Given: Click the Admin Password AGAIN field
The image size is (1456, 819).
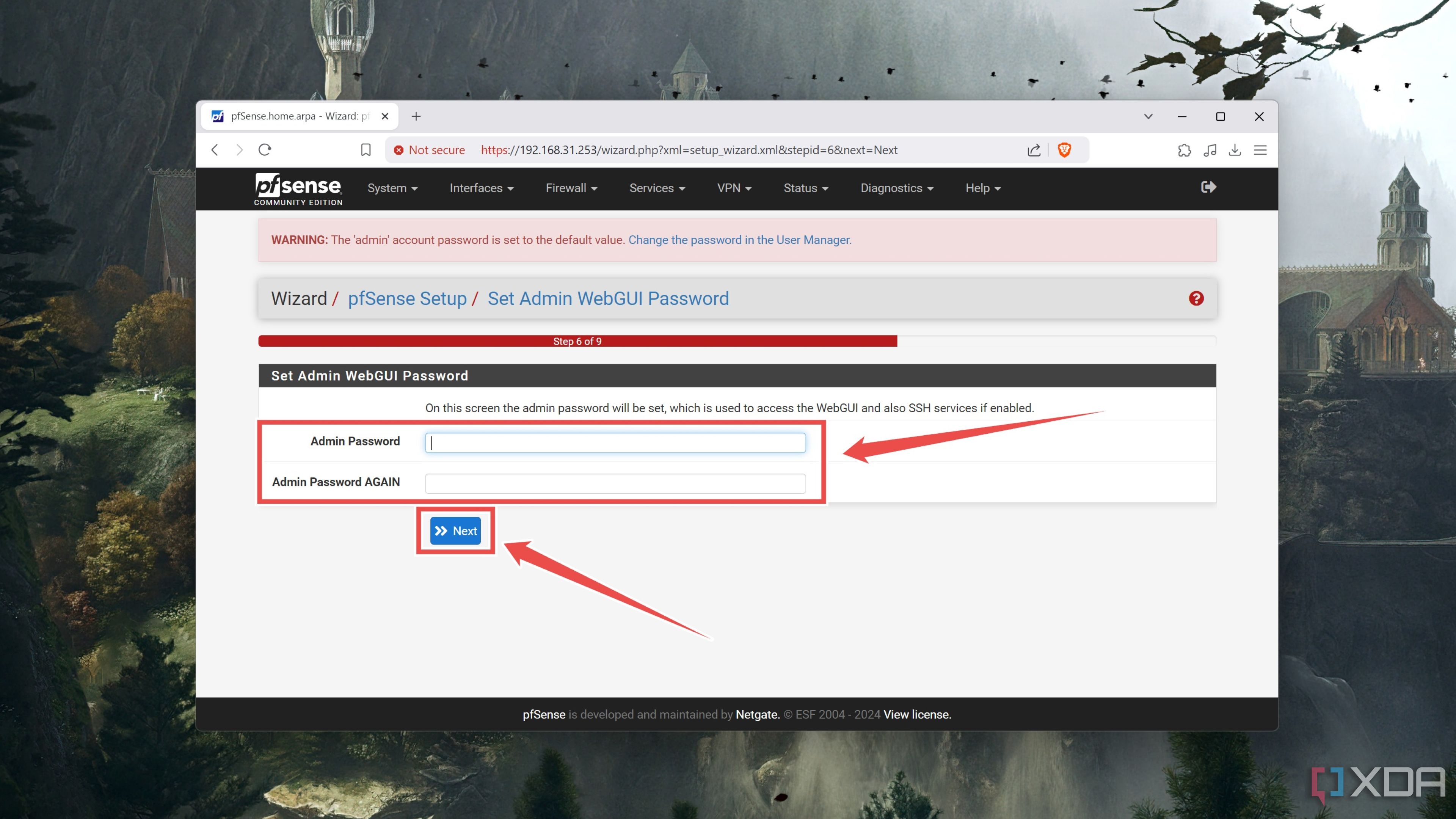Looking at the screenshot, I should coord(616,482).
